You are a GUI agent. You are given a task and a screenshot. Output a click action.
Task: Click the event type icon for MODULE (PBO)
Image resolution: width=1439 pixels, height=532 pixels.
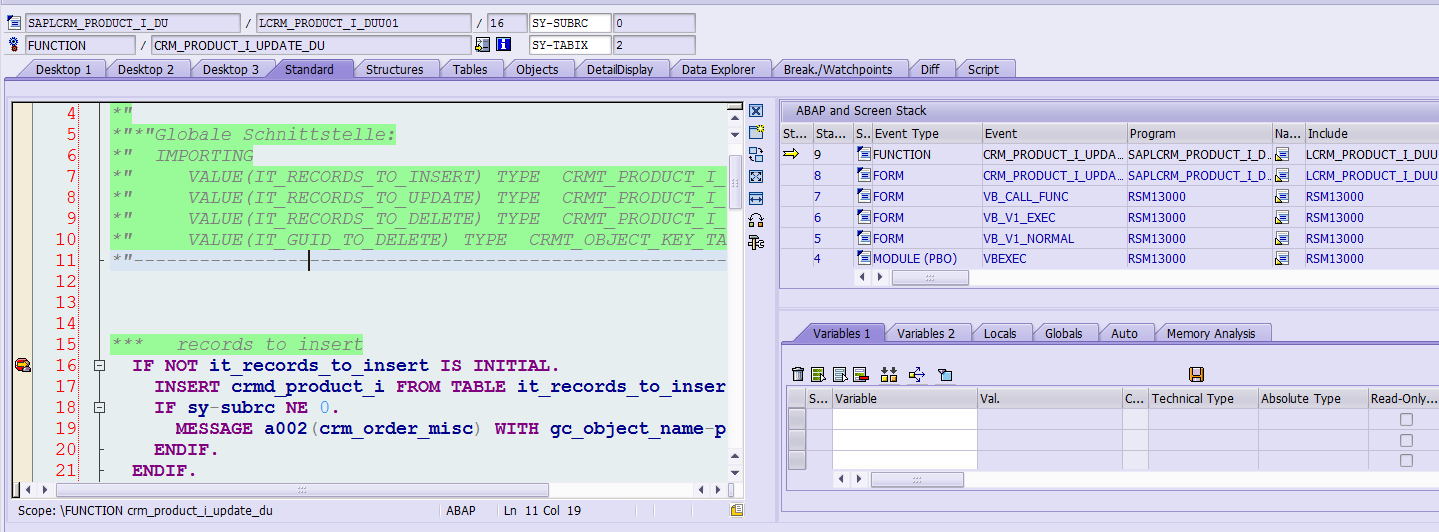coord(864,259)
